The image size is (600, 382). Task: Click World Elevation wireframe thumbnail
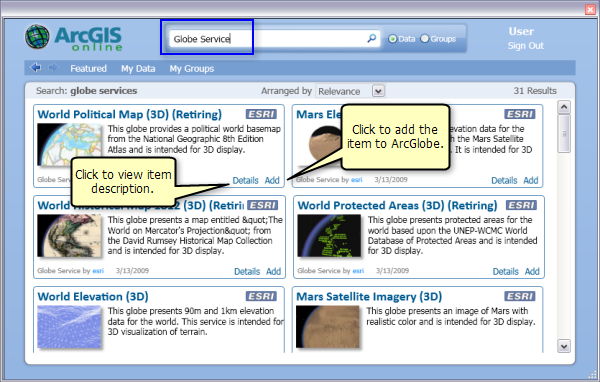pyautogui.click(x=70, y=326)
